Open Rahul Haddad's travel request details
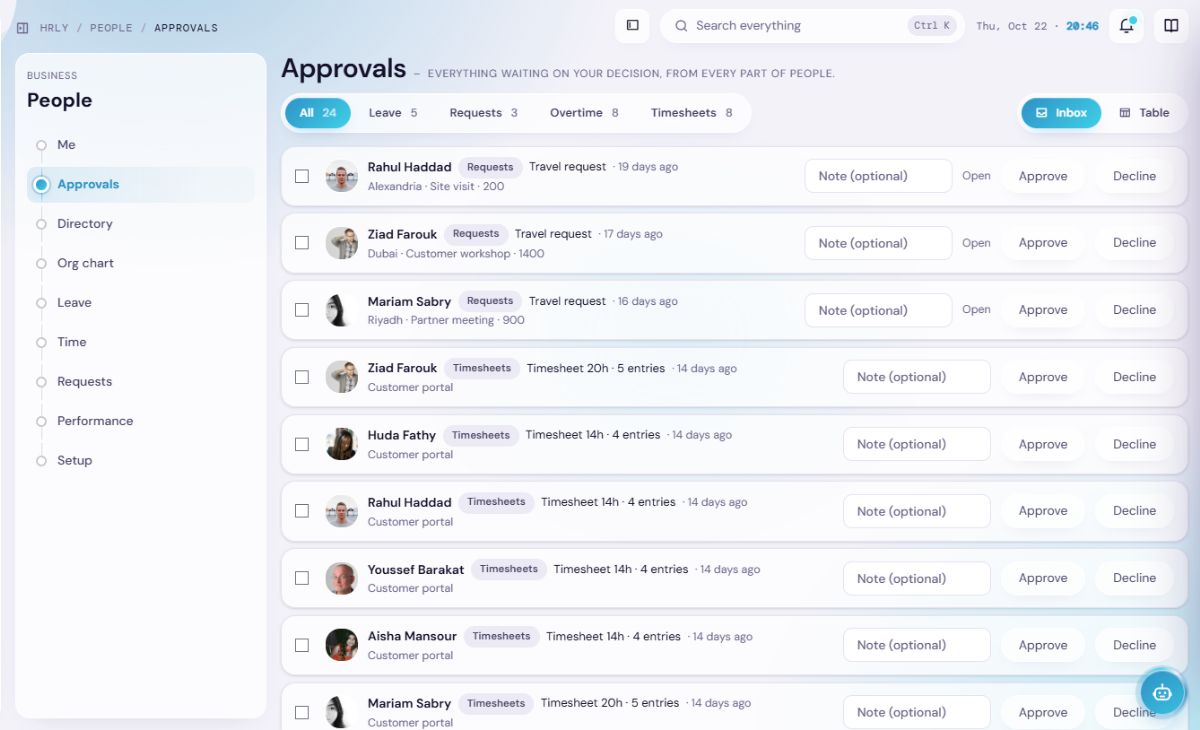The image size is (1200, 730). pyautogui.click(x=976, y=176)
